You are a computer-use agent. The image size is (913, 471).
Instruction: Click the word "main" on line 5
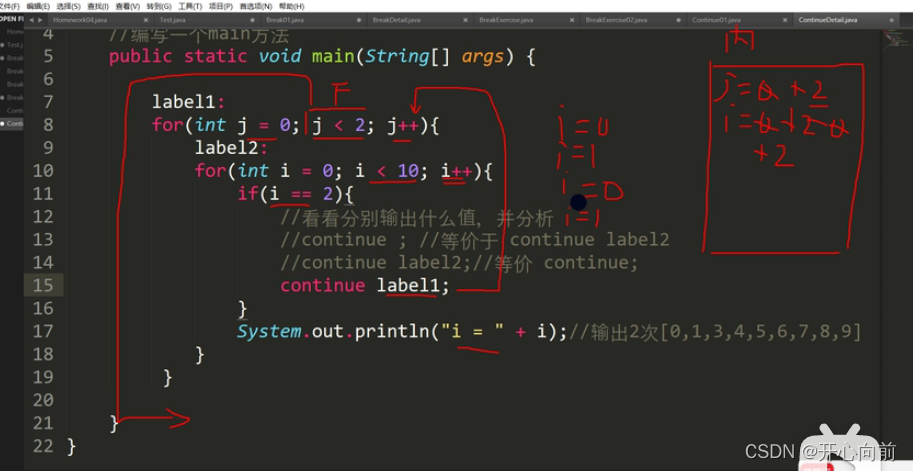[333, 56]
